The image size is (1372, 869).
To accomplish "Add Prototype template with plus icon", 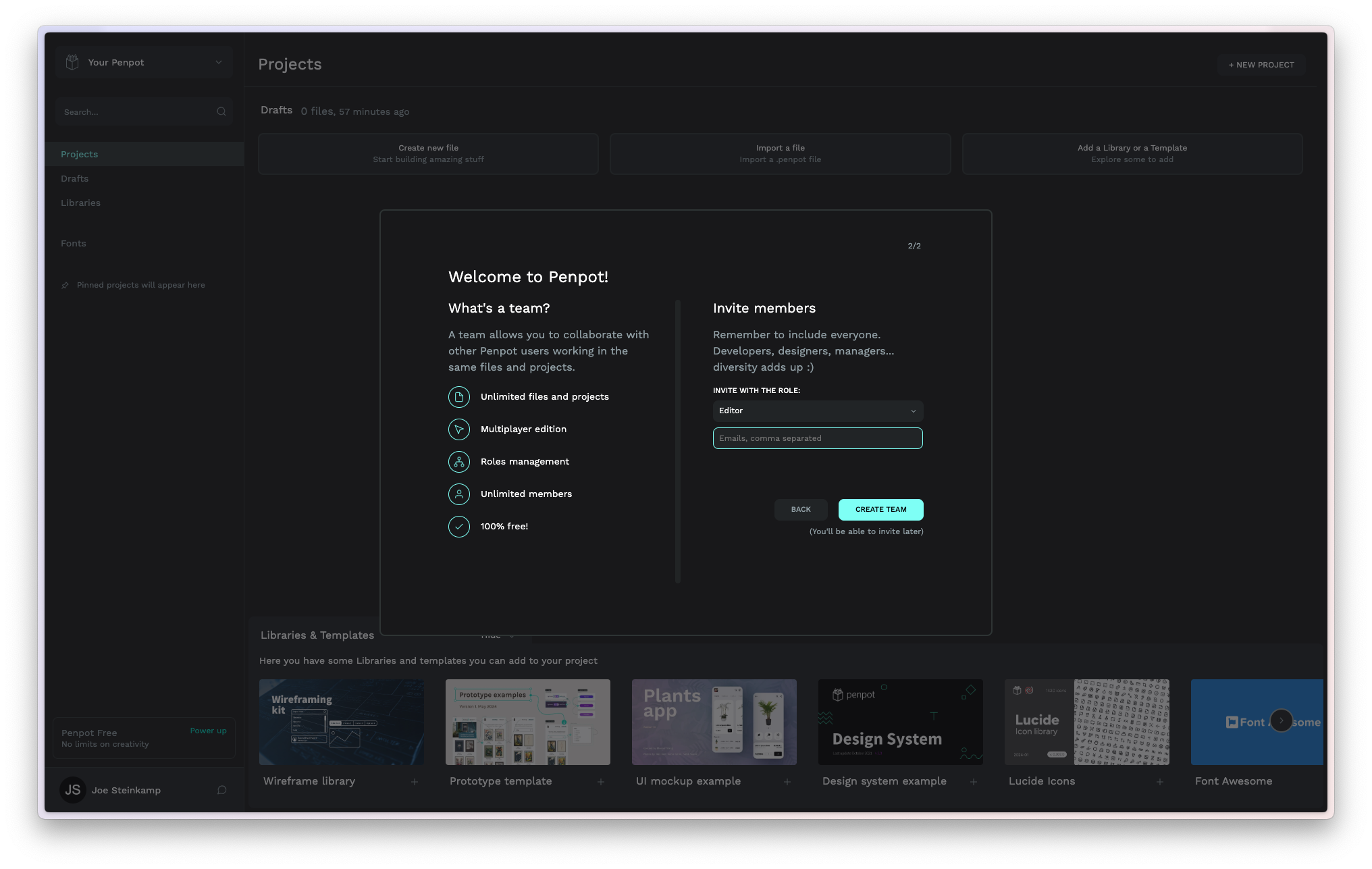I will point(601,782).
